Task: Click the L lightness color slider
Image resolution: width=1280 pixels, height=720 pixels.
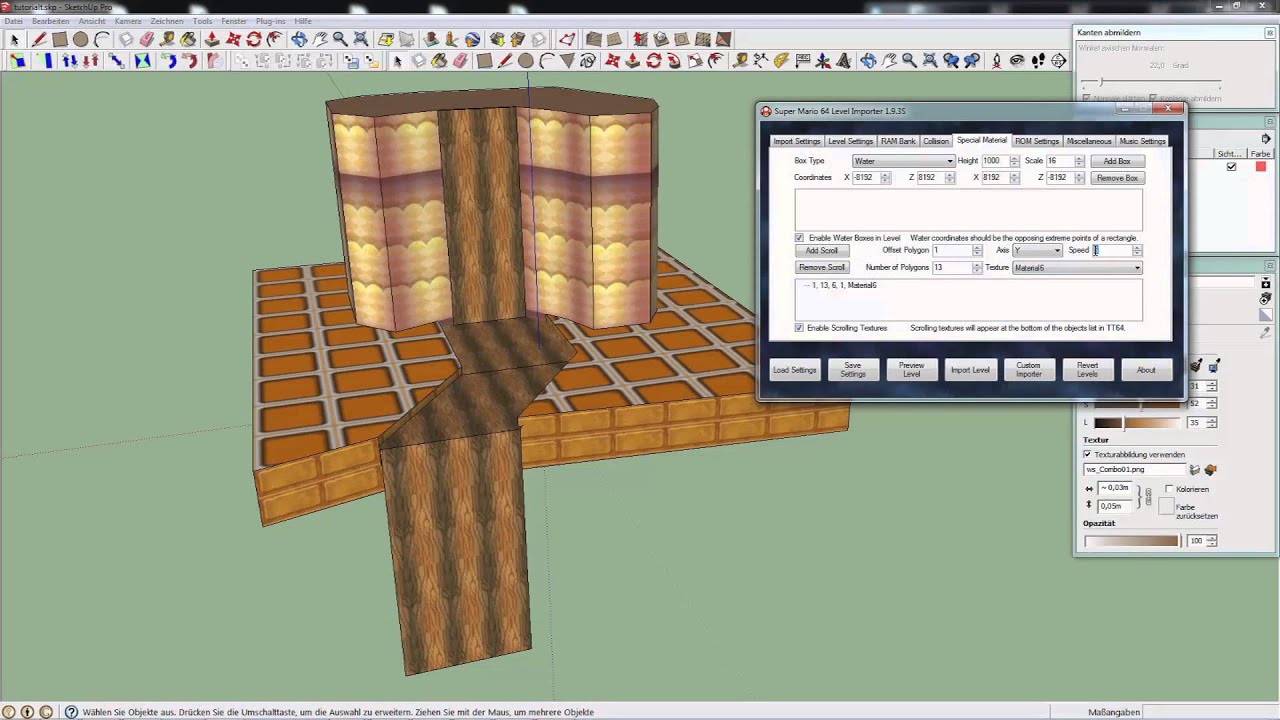Action: (x=1138, y=423)
